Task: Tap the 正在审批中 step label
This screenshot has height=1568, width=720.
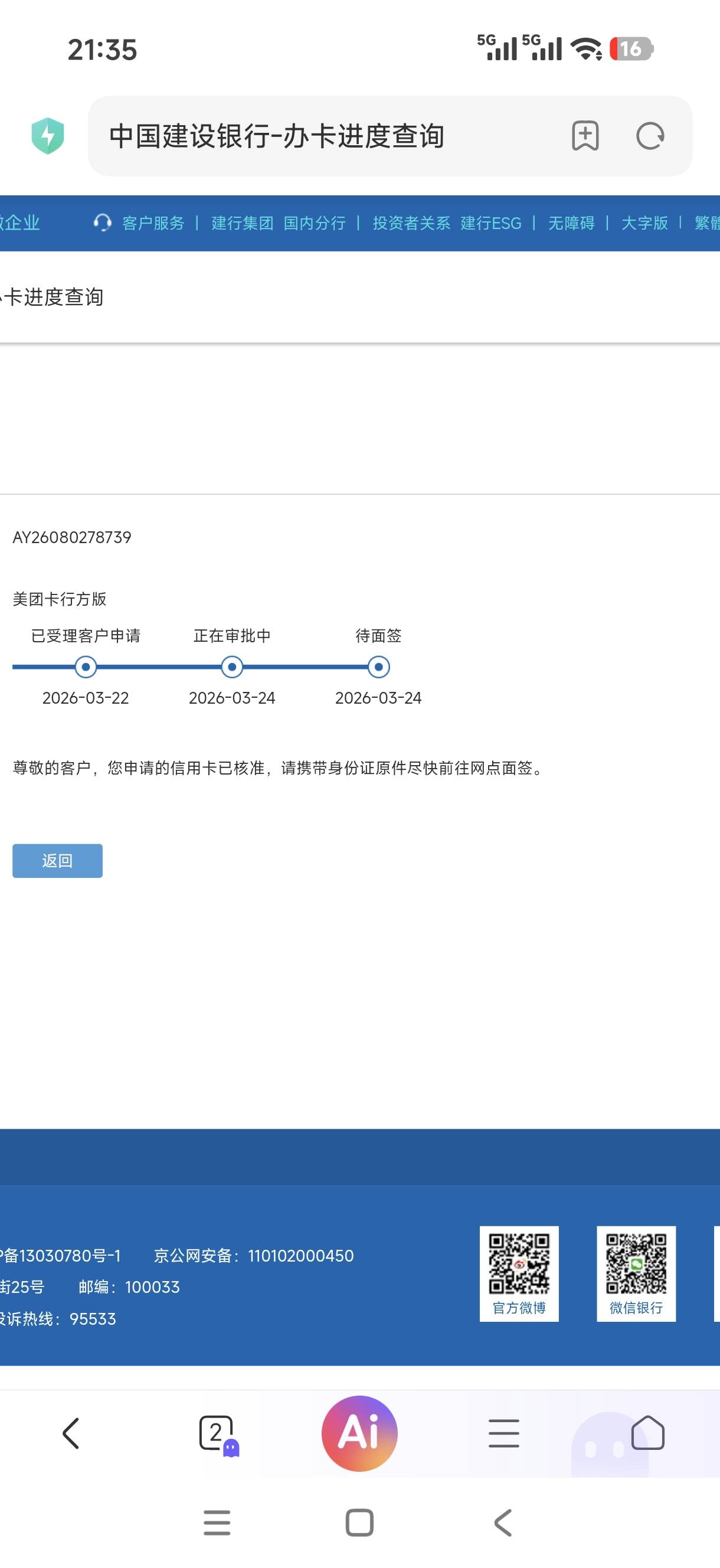Action: [x=232, y=636]
